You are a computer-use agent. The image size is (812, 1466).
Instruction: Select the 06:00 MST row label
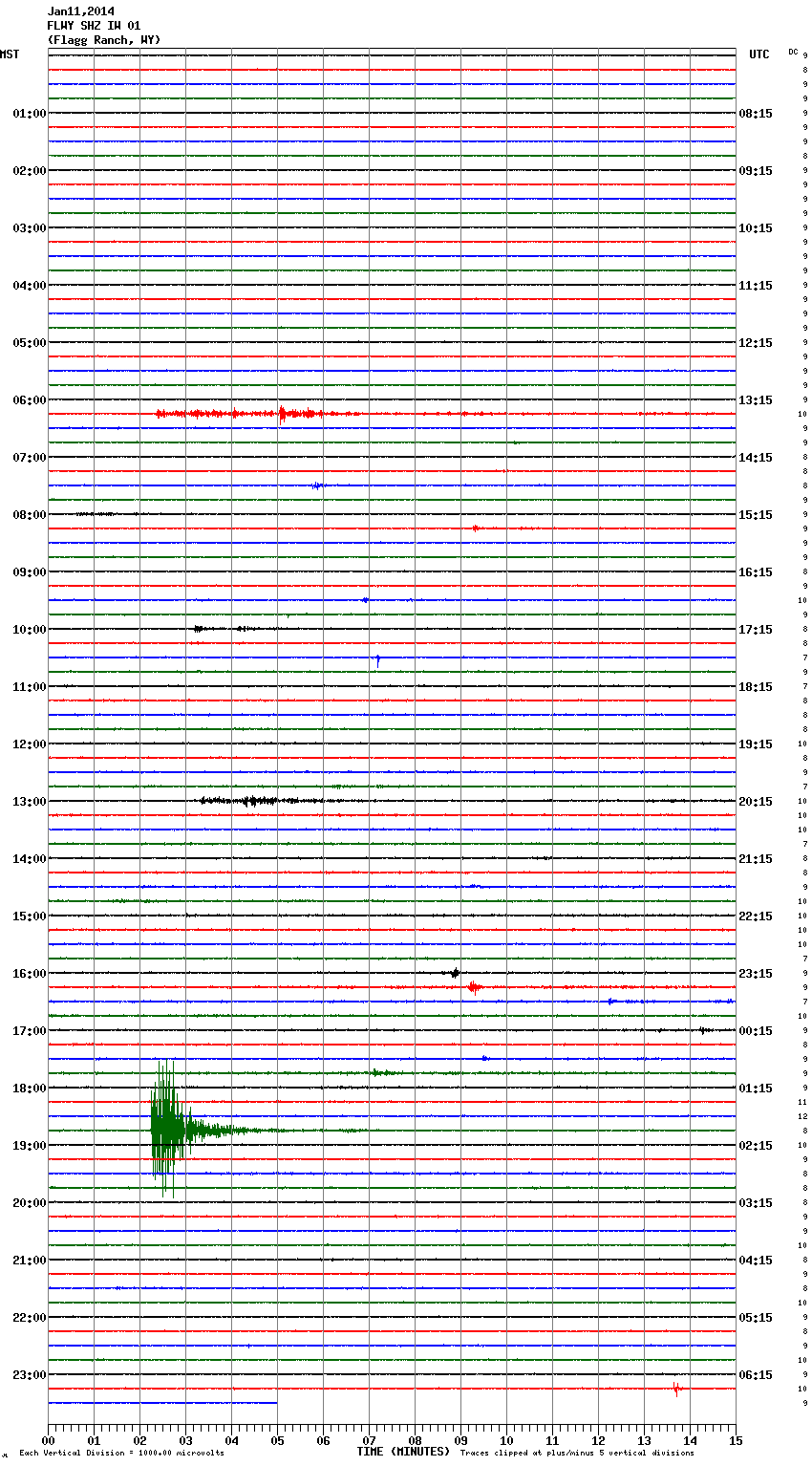coord(30,400)
